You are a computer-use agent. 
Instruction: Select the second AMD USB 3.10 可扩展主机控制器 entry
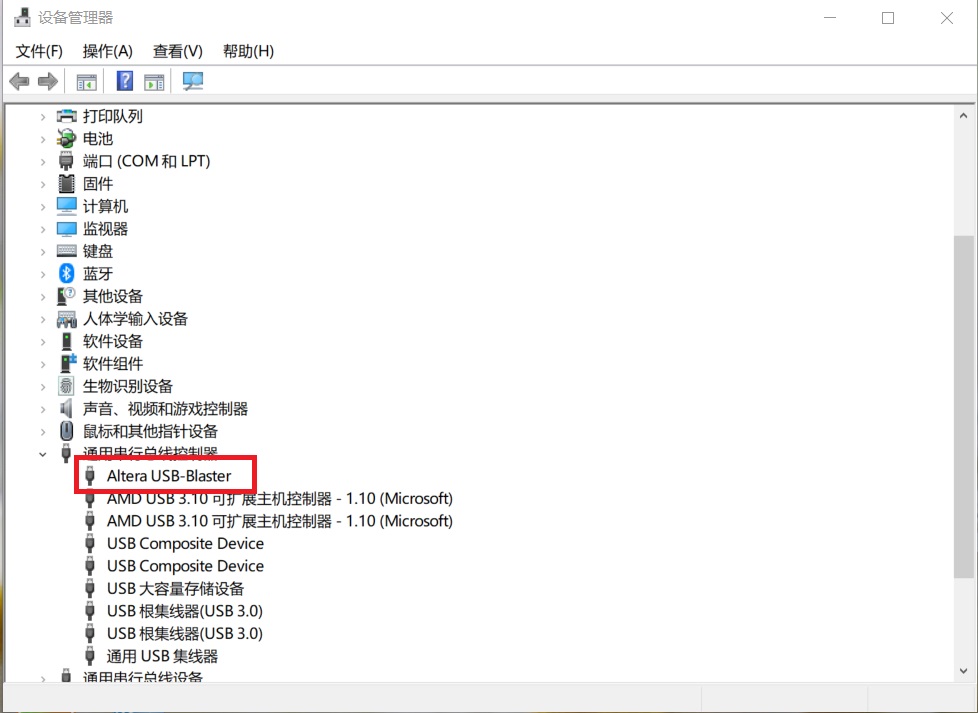279,521
